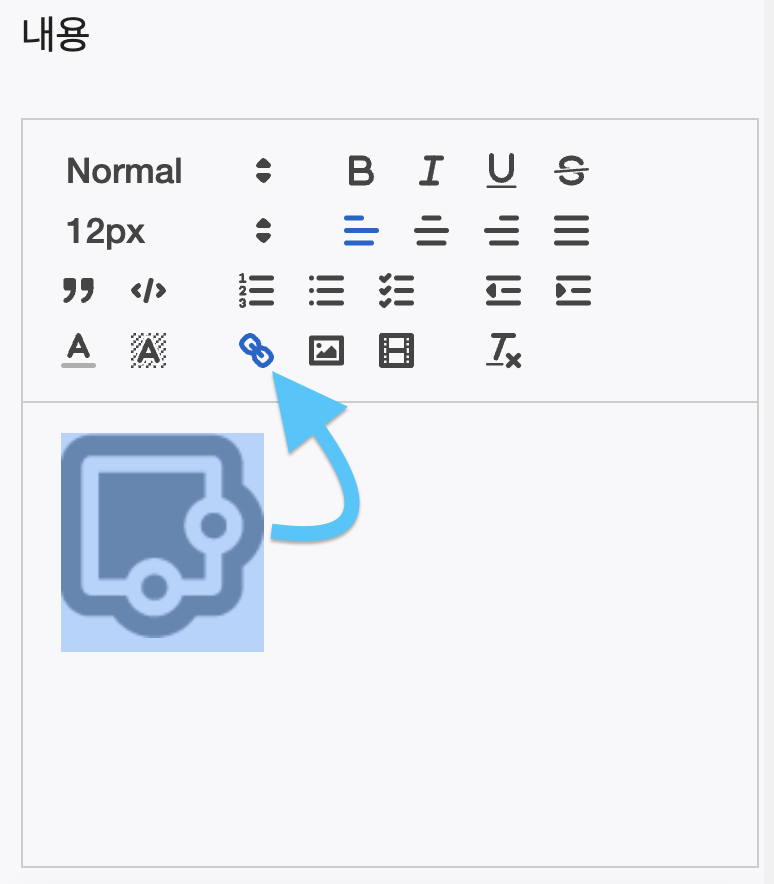Insert an image into the editor
Screen dimensions: 774x884
326,351
